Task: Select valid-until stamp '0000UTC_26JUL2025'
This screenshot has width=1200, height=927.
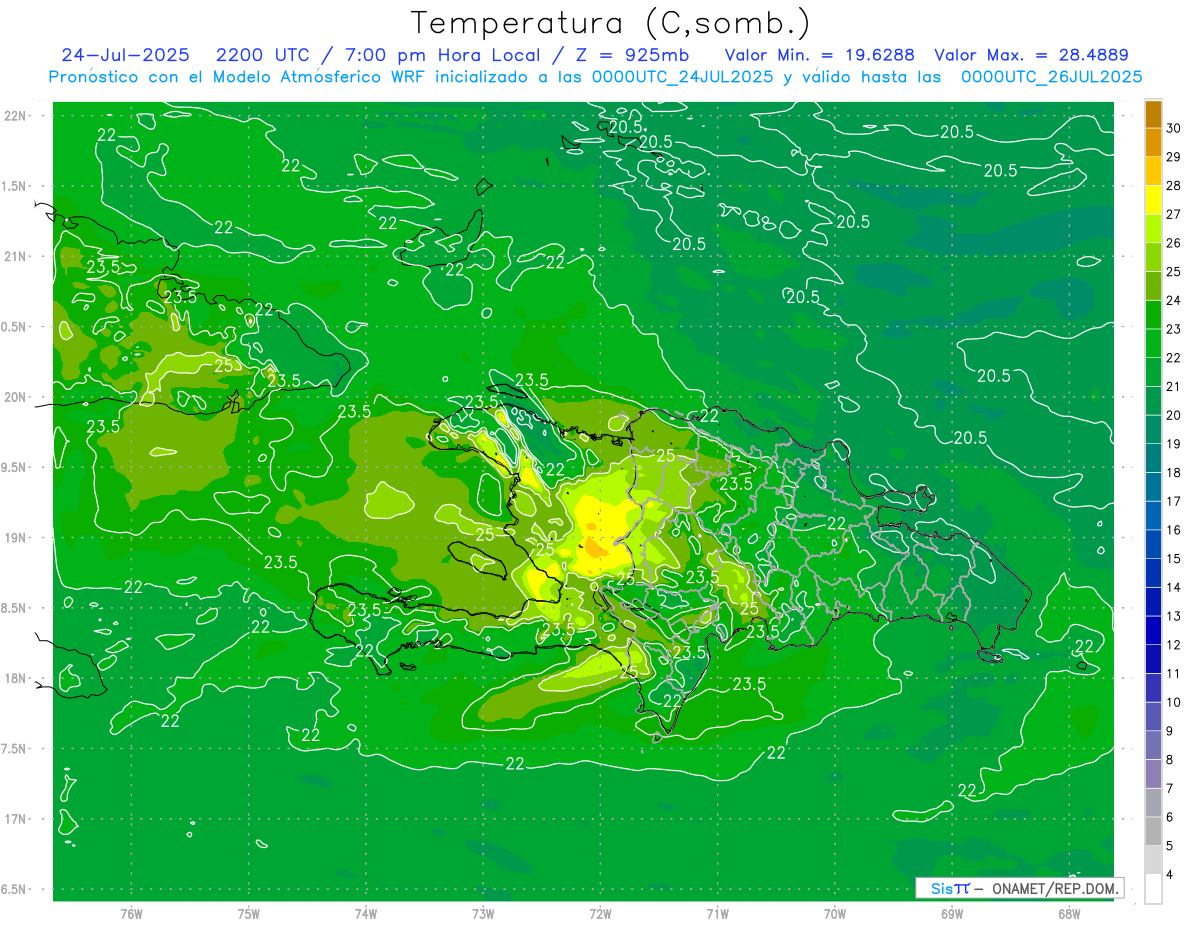Action: pos(1052,77)
